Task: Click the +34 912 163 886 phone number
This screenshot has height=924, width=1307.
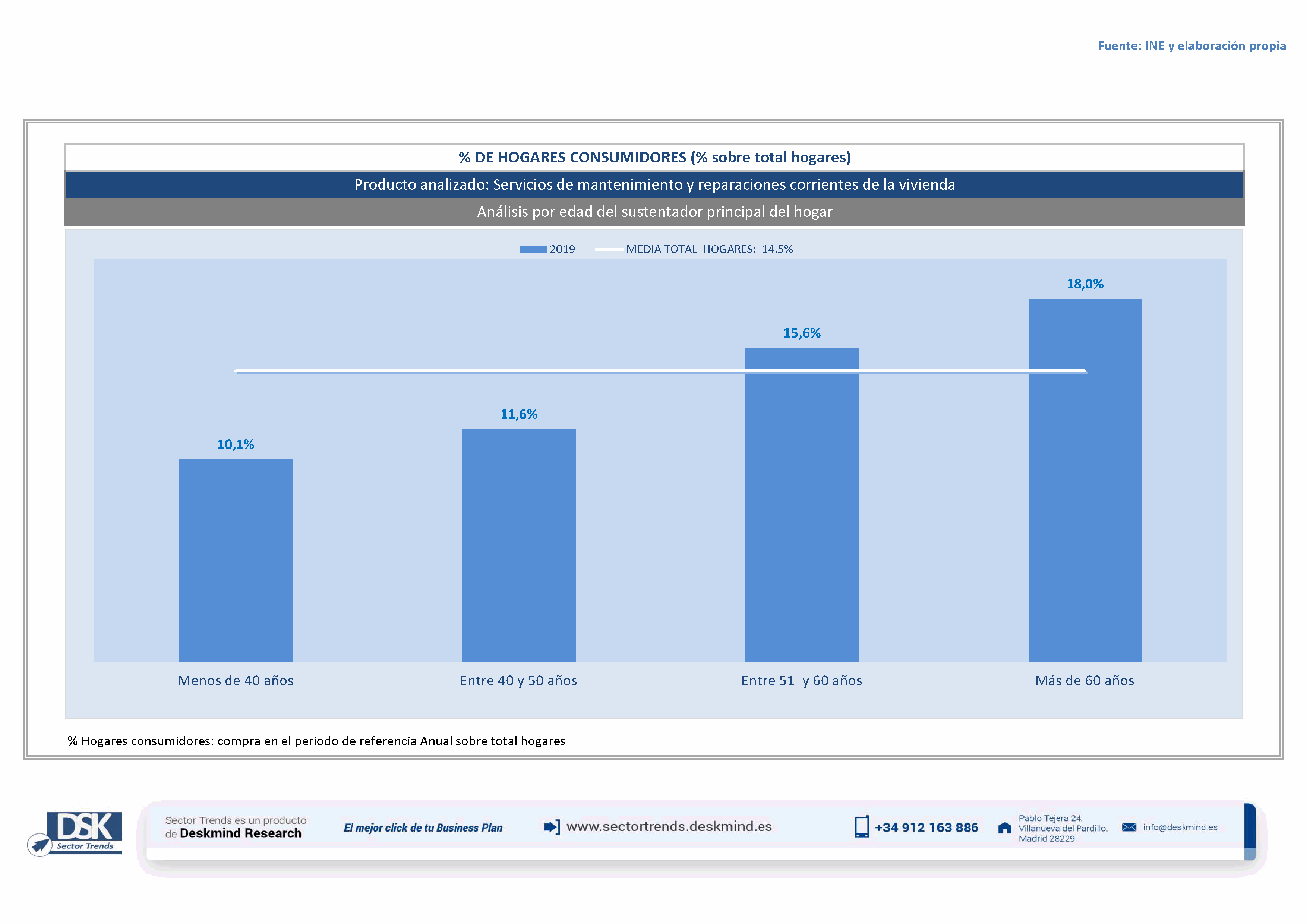Action: click(926, 827)
